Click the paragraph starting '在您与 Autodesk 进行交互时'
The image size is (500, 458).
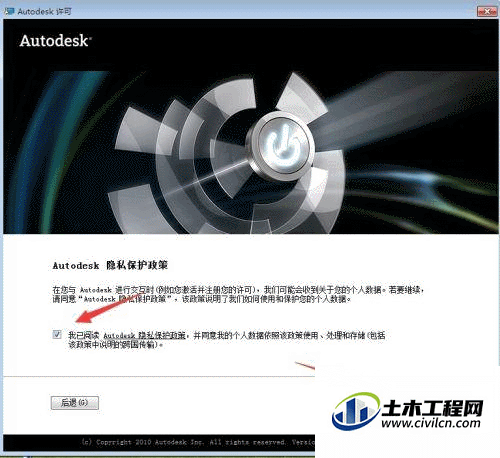[x=238, y=294]
